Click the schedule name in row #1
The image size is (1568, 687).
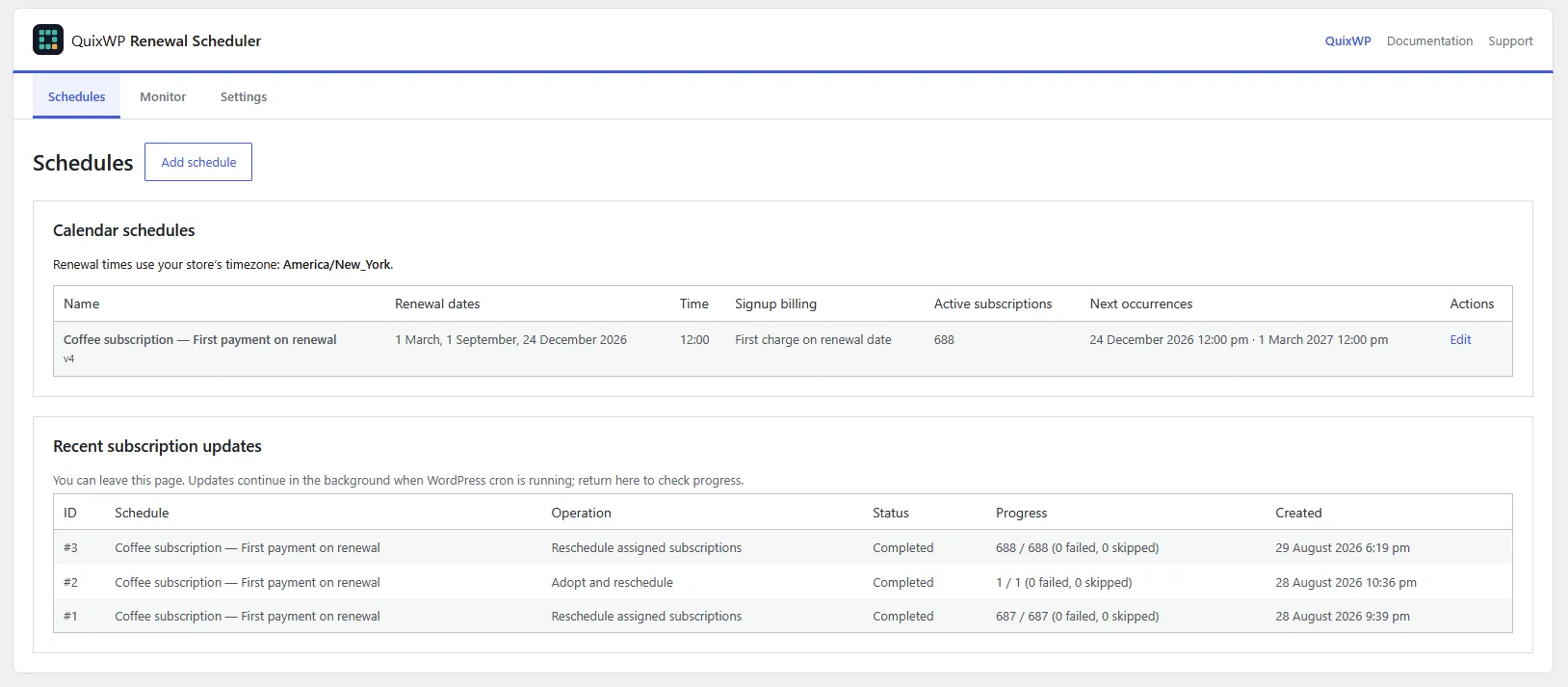pyautogui.click(x=248, y=616)
